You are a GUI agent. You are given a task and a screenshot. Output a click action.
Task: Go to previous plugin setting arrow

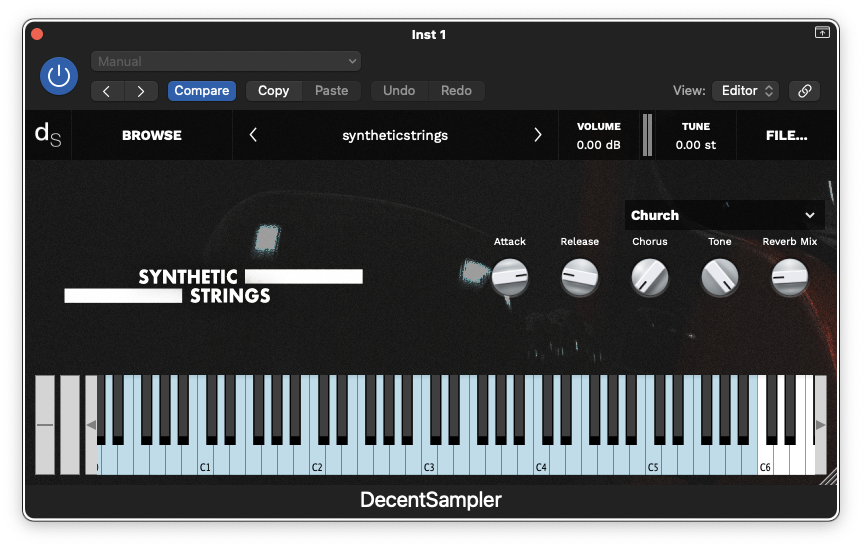point(107,91)
